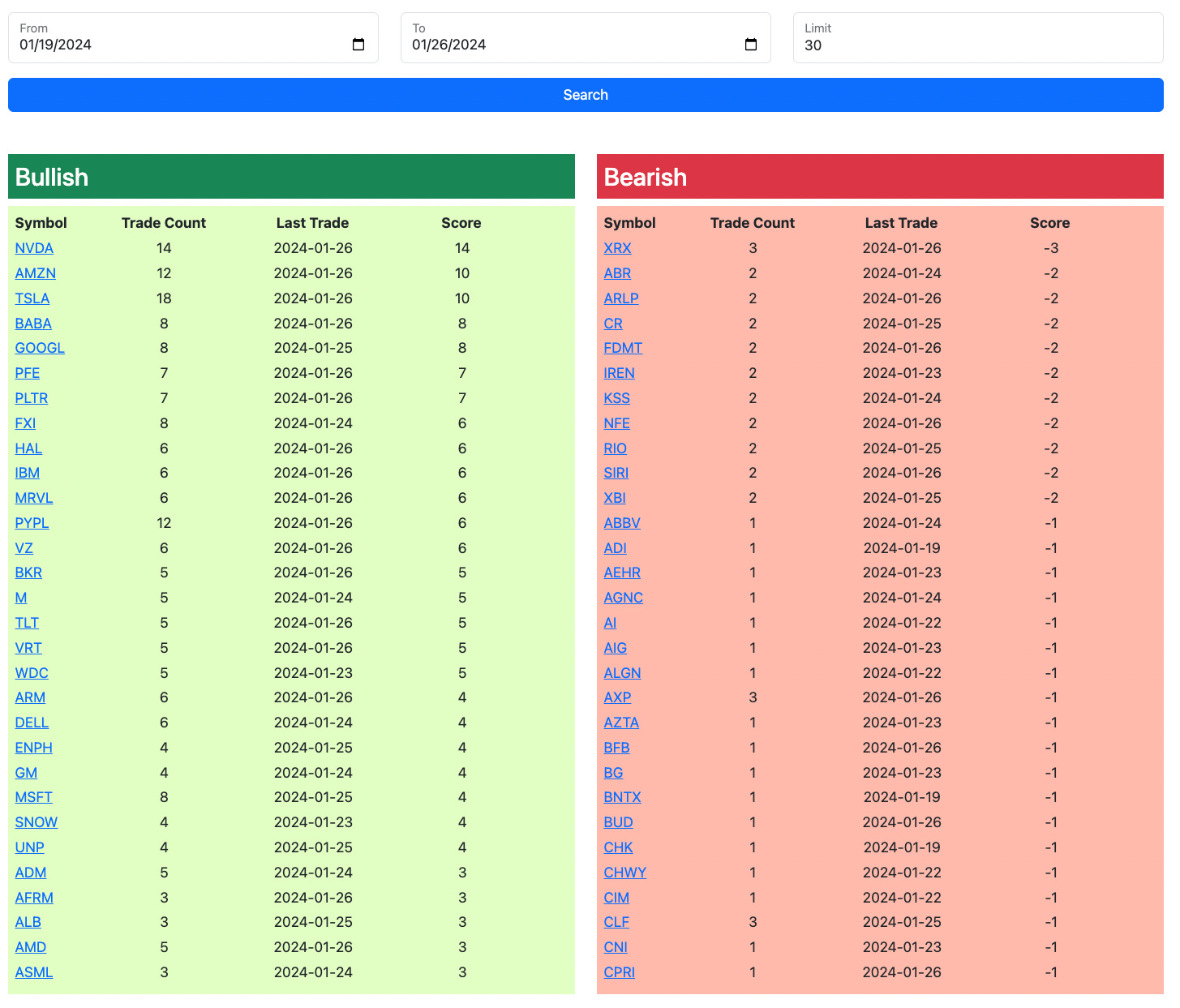Open the SIRI symbol link
Image resolution: width=1180 pixels, height=1008 pixels.
click(616, 473)
